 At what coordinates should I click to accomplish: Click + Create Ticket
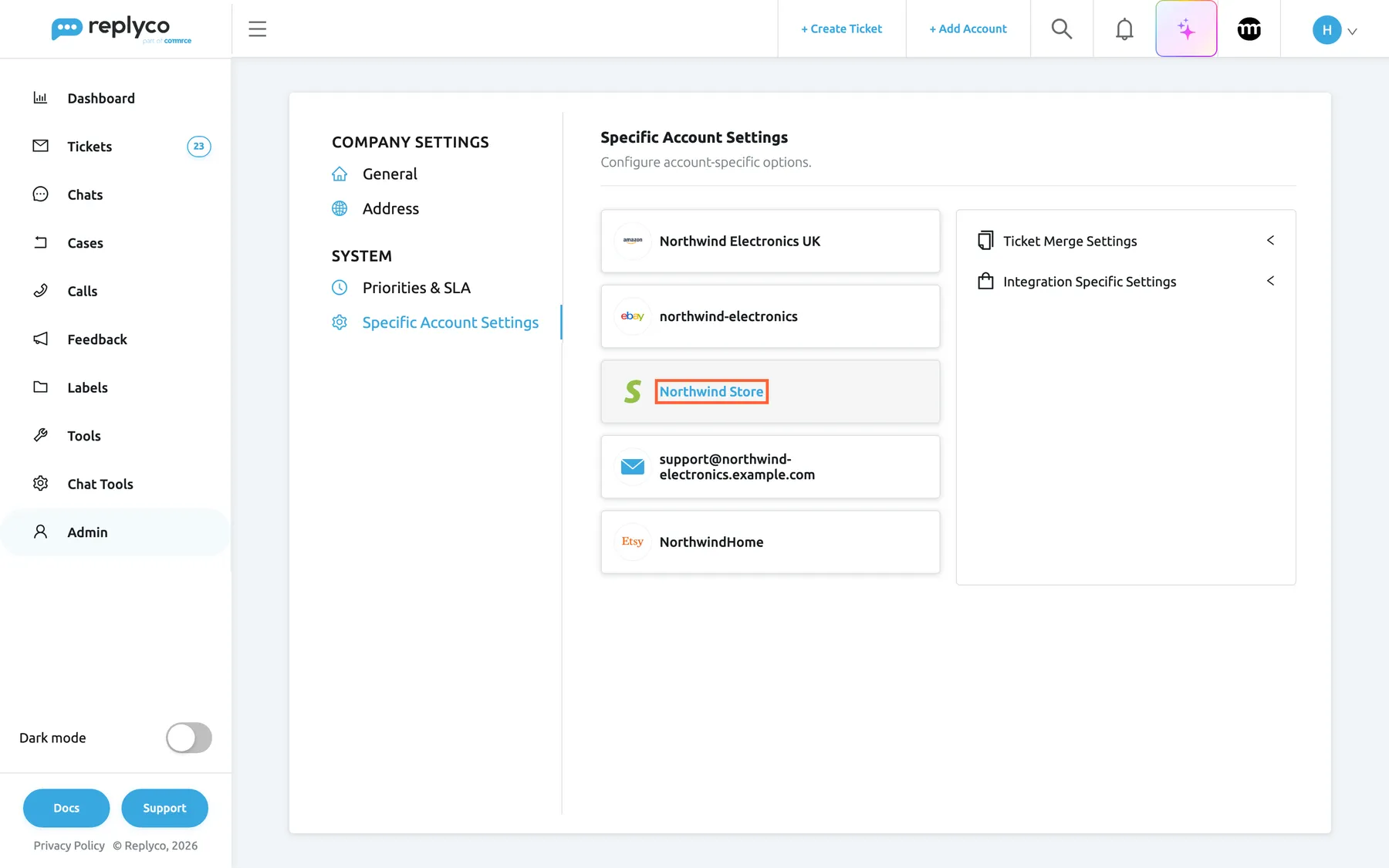(x=841, y=29)
